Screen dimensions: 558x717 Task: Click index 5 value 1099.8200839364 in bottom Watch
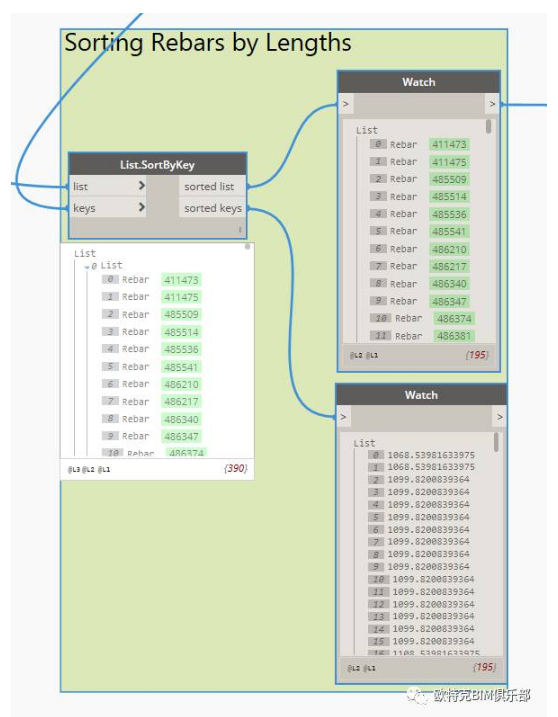tap(428, 517)
